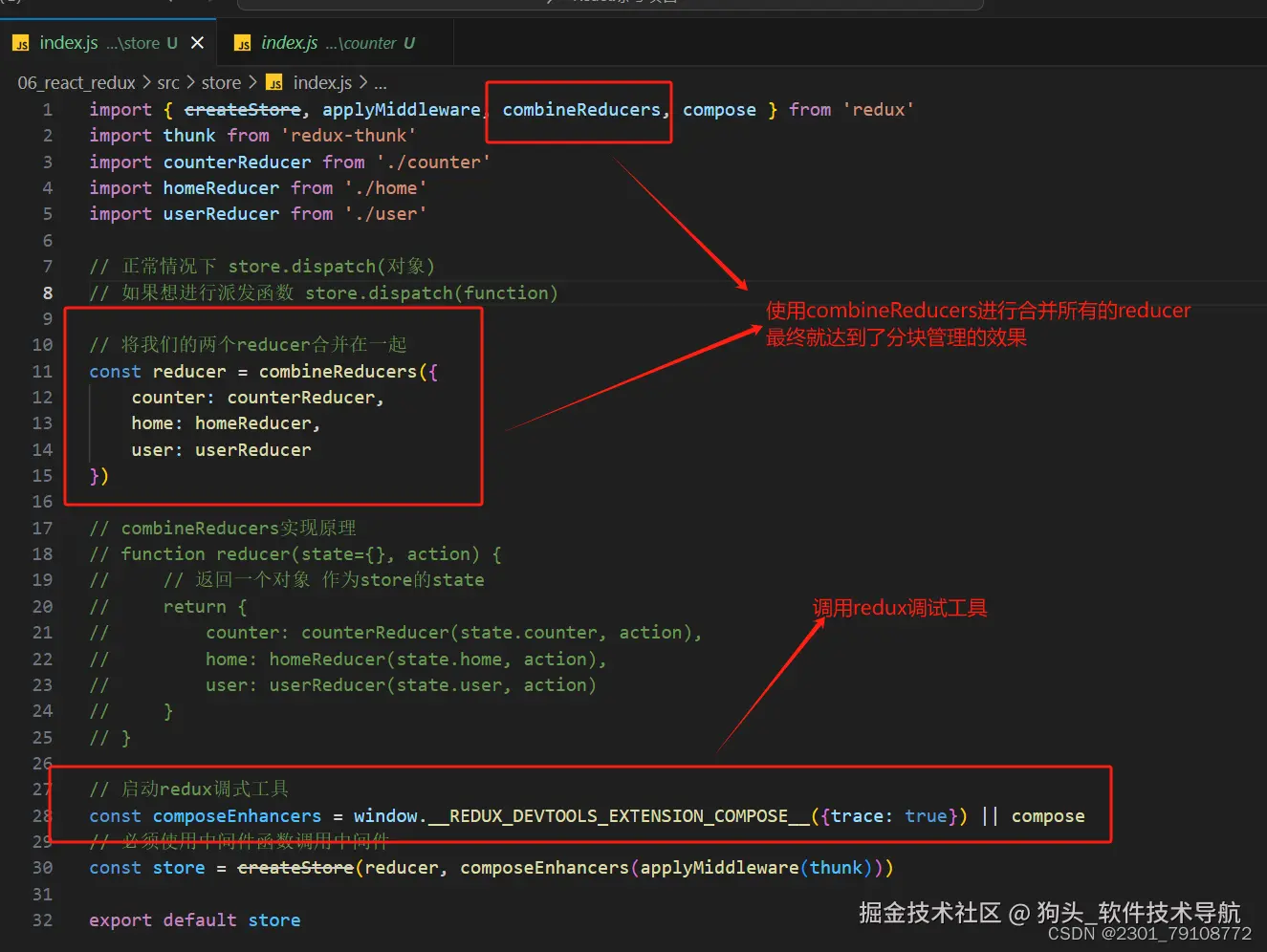Image resolution: width=1267 pixels, height=952 pixels.
Task: Click homeReducer import identifier
Action: point(221,188)
